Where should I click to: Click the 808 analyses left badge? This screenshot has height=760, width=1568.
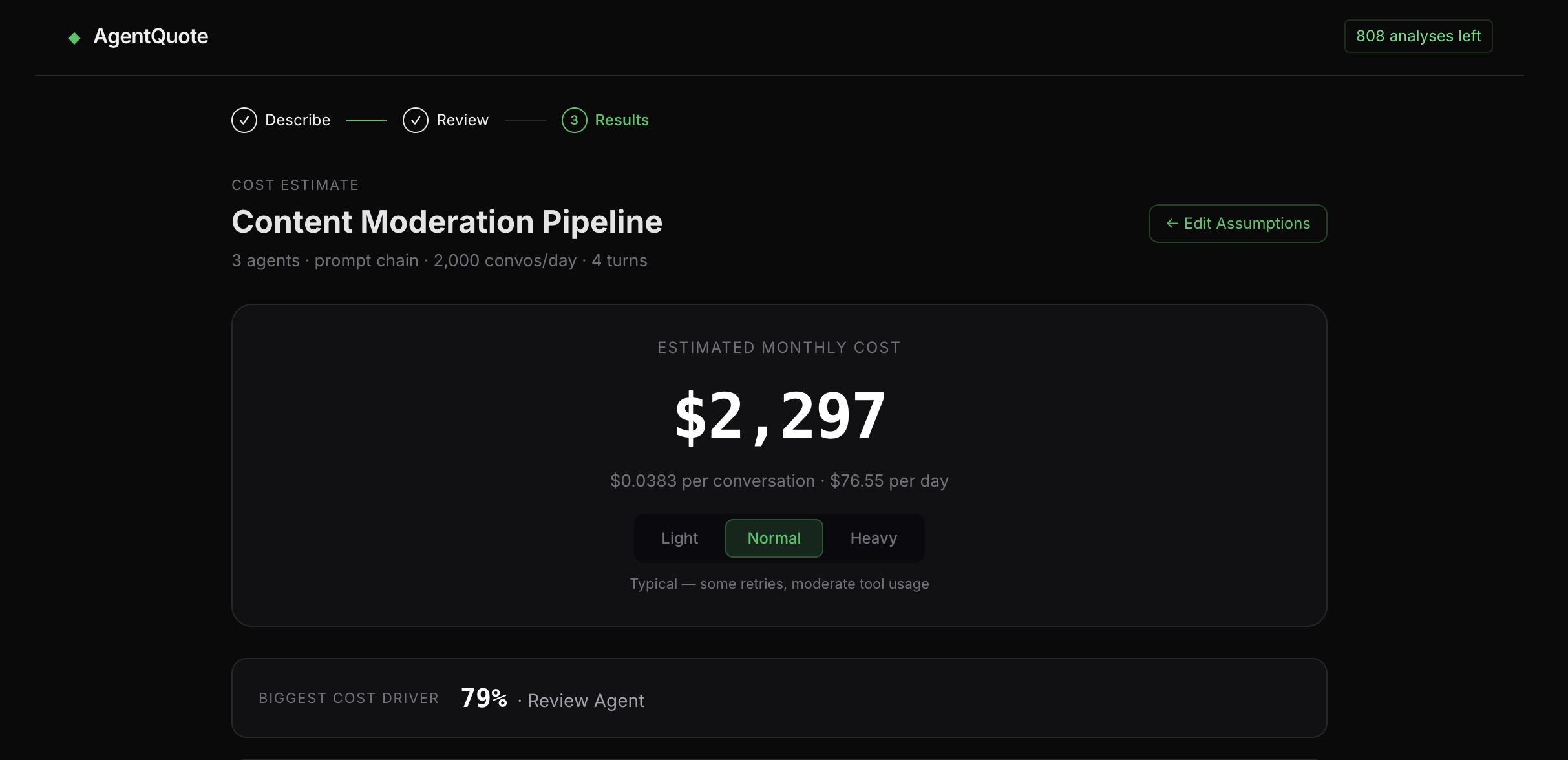click(x=1418, y=36)
